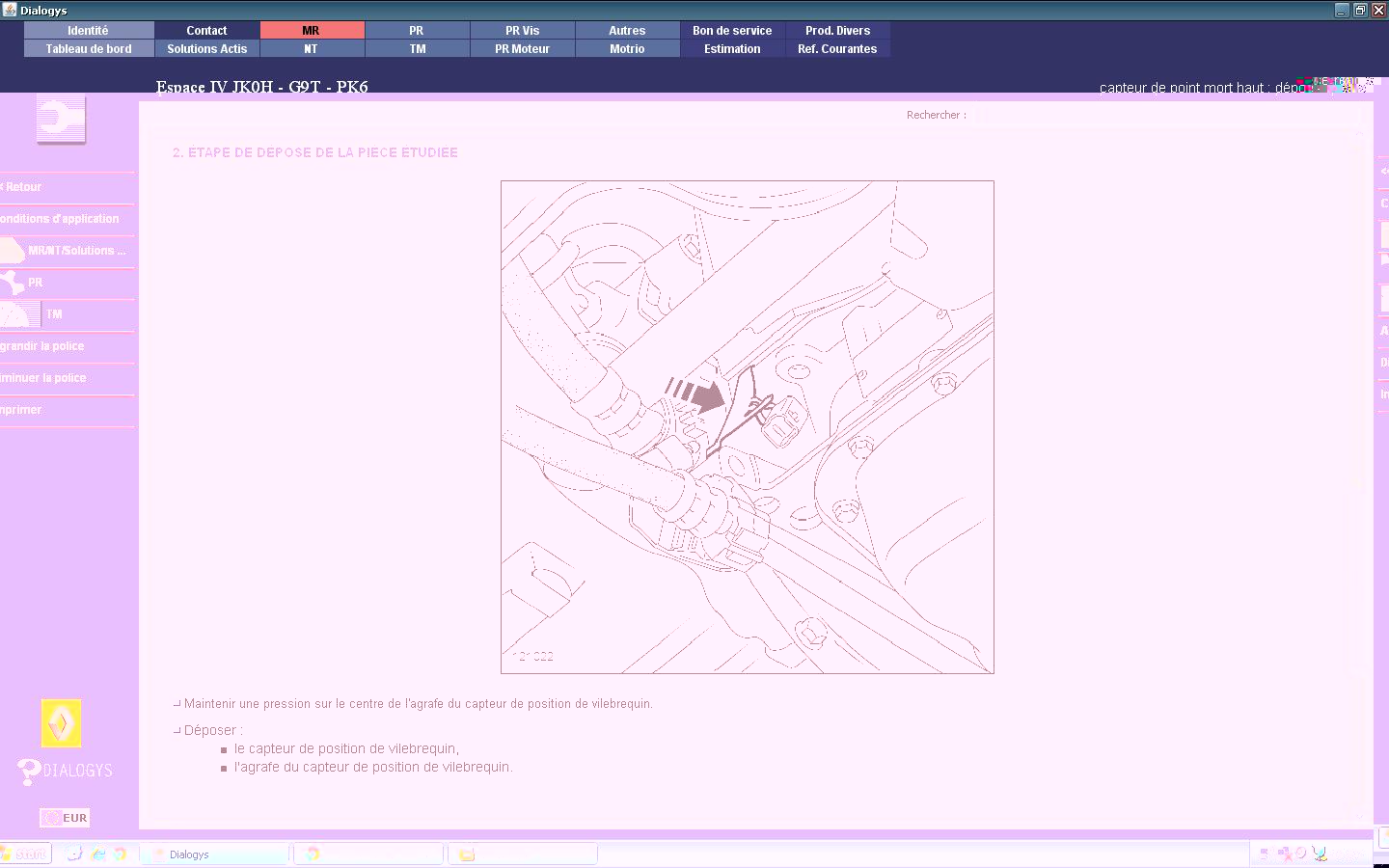1389x868 pixels.
Task: Open Dialogys help question mark icon
Action: click(x=29, y=772)
